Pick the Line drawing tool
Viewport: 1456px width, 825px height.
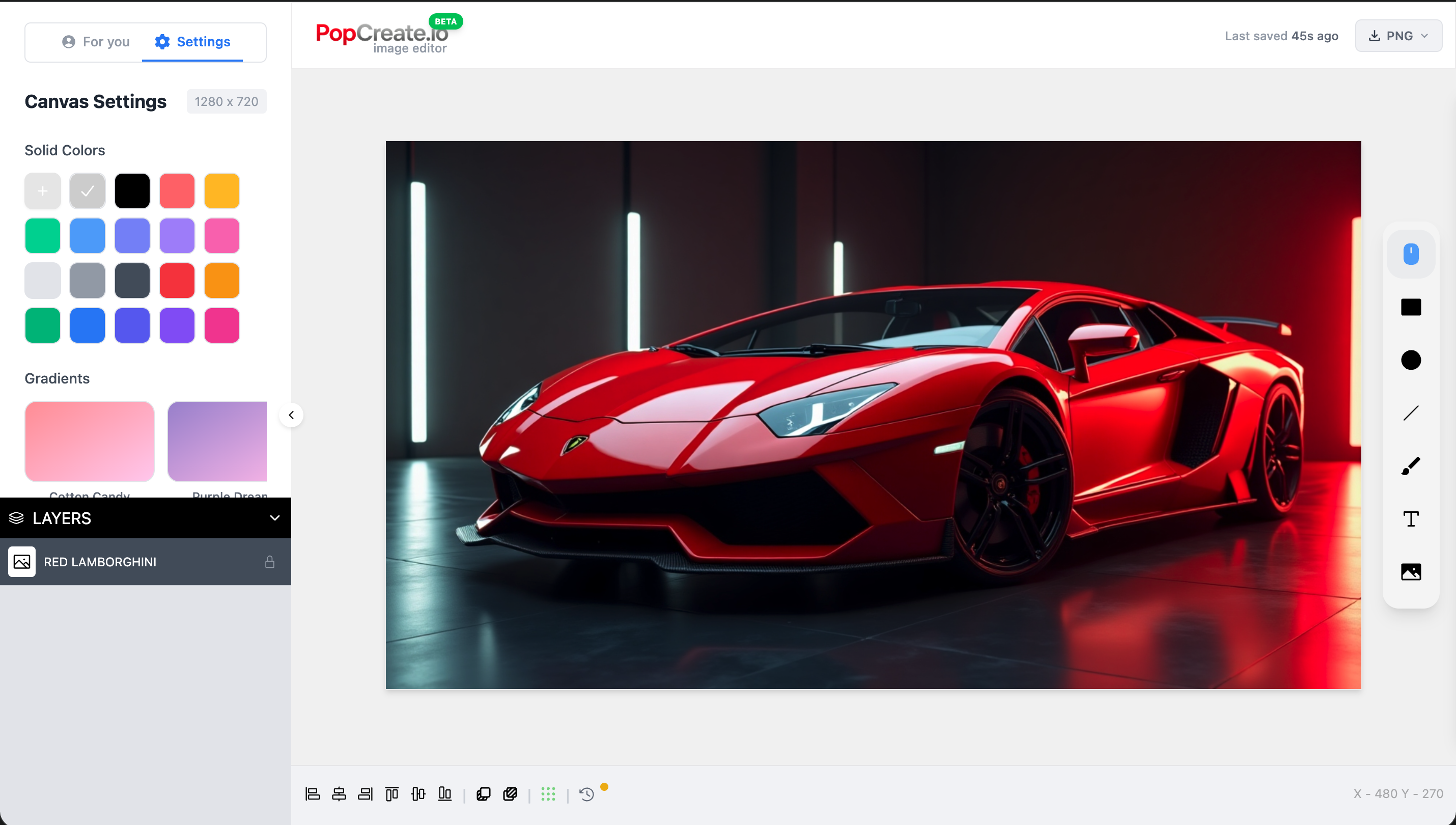[1410, 412]
